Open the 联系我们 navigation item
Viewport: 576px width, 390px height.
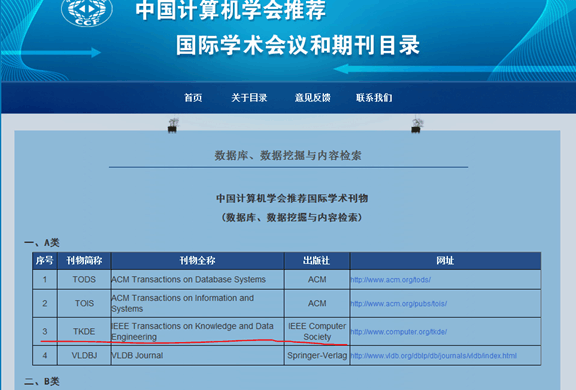click(x=374, y=98)
